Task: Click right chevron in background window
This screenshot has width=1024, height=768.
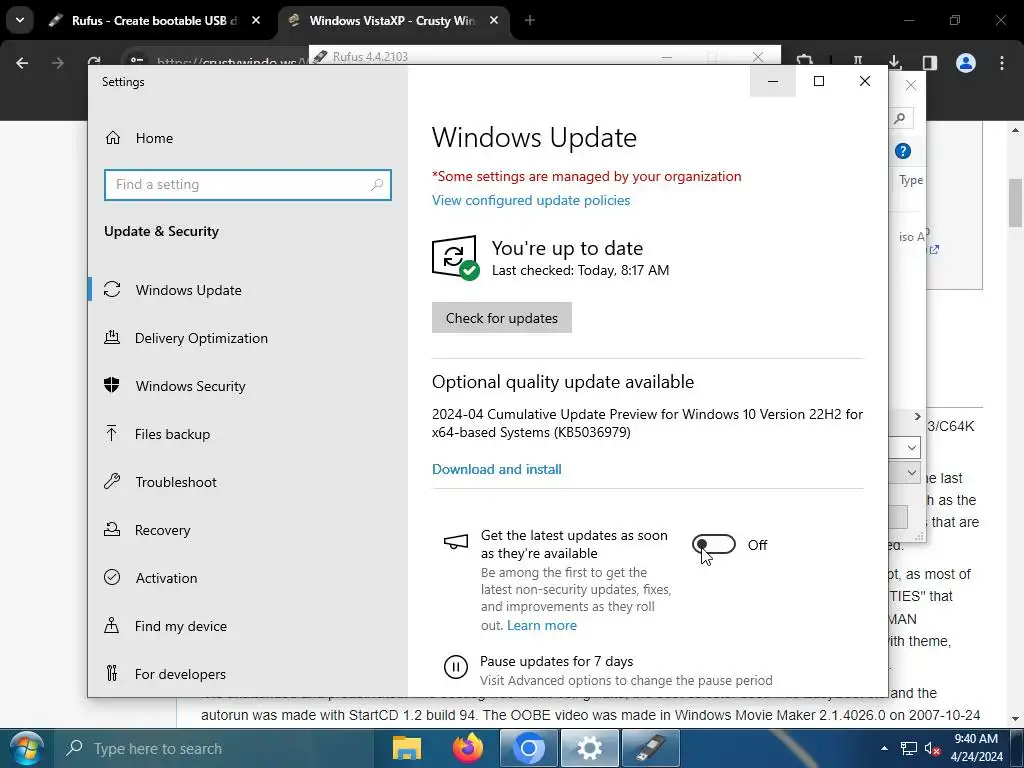Action: point(917,417)
